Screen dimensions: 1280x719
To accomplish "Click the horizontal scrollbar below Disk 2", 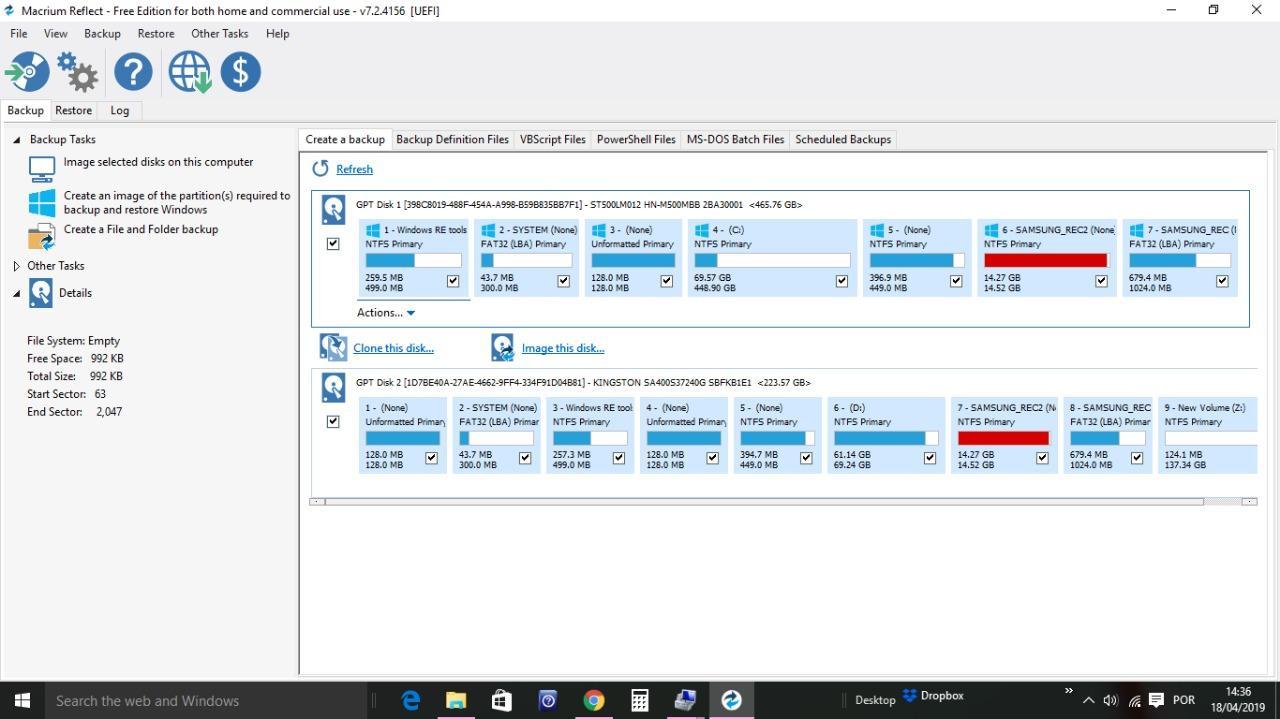I will pos(764,501).
